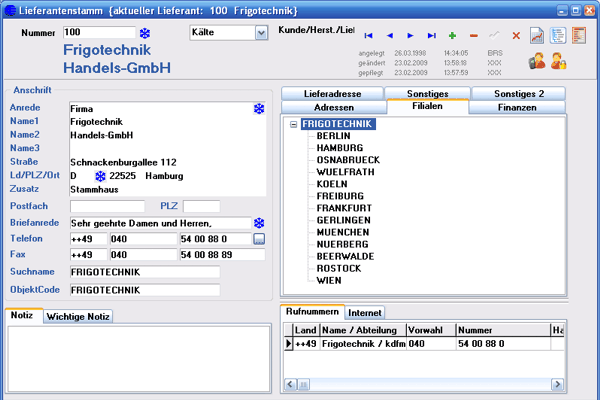Switch to the Internet tab
Viewport: 600px width, 400px height.
click(x=365, y=313)
